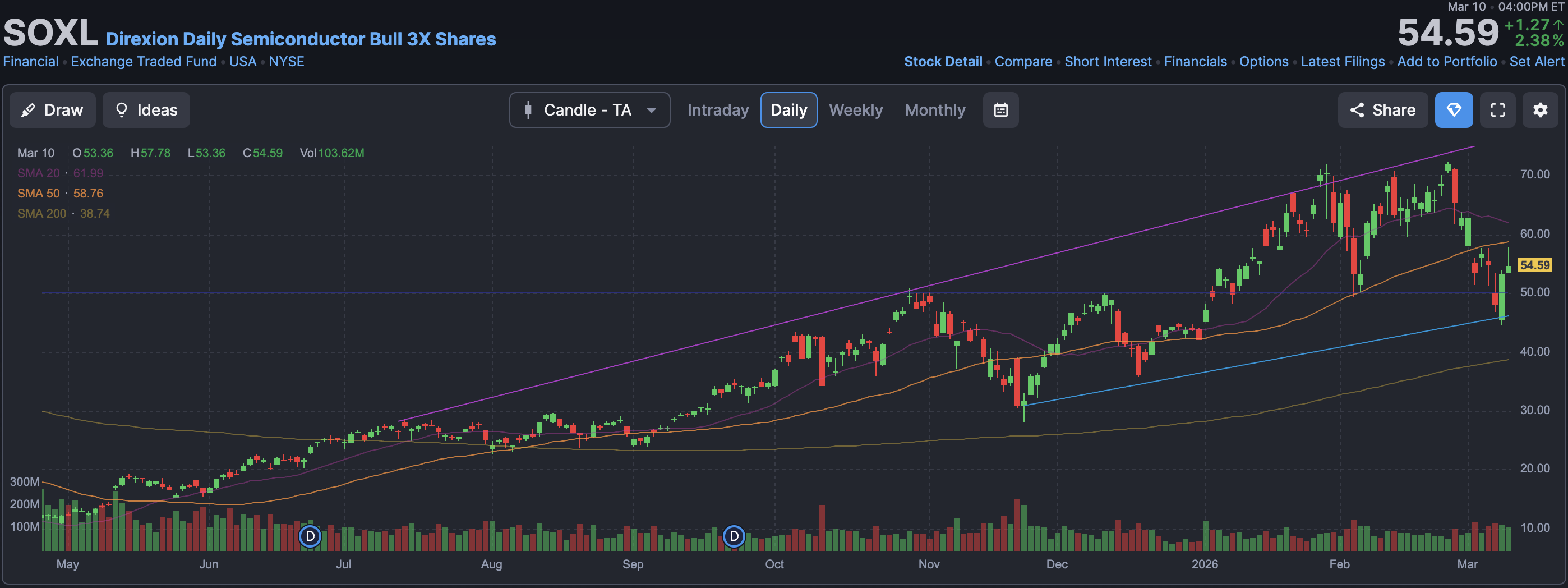Click the SMA 20 legend label
1568x588 pixels.
tap(38, 173)
